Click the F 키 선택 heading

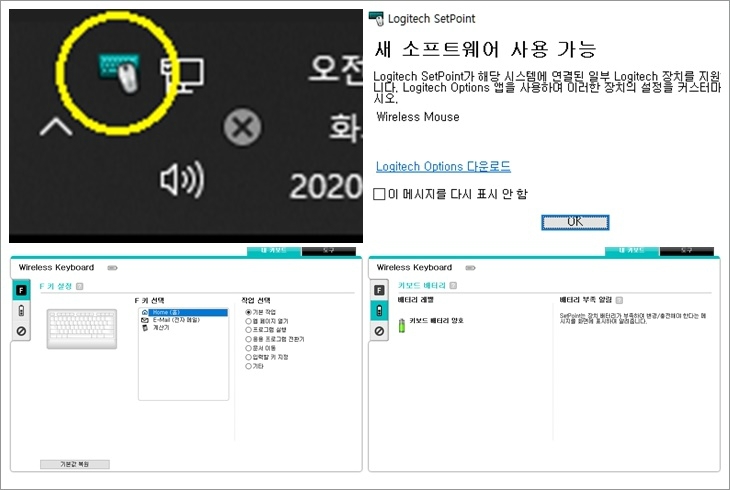coord(149,300)
